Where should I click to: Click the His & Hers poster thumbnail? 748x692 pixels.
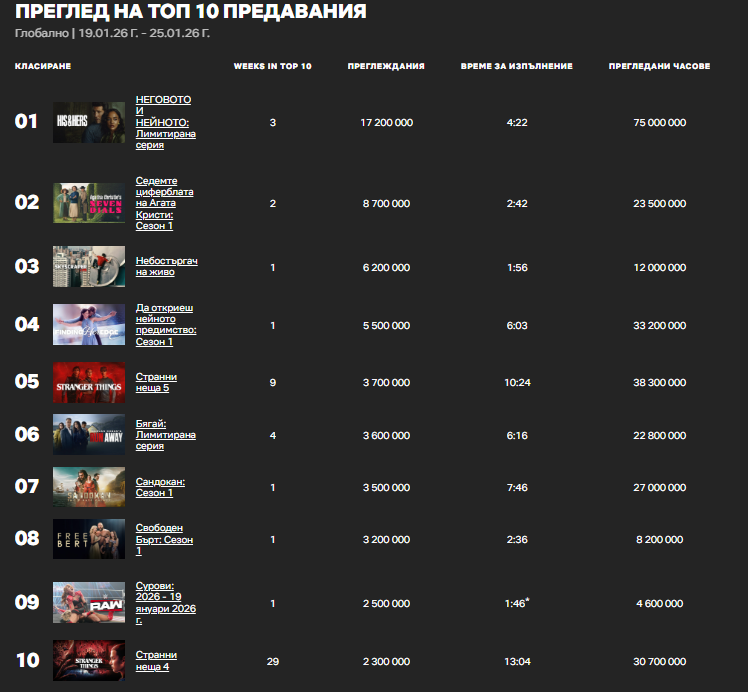tap(89, 122)
